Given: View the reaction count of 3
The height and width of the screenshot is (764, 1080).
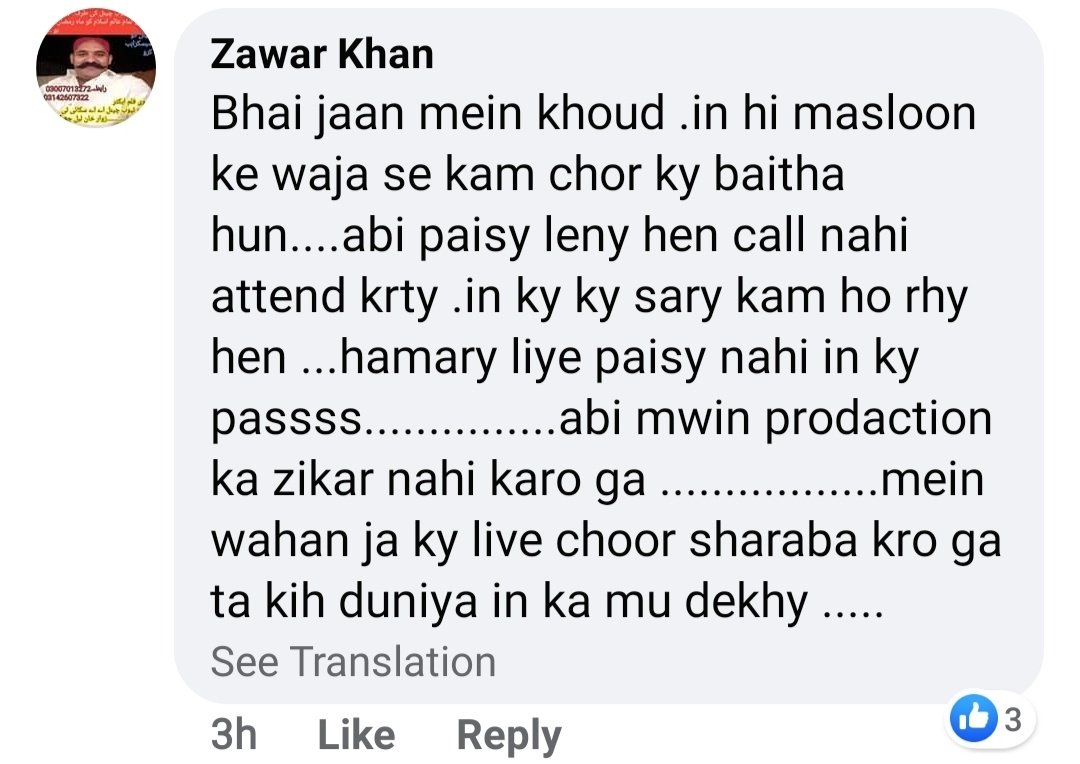Looking at the screenshot, I should [1012, 719].
